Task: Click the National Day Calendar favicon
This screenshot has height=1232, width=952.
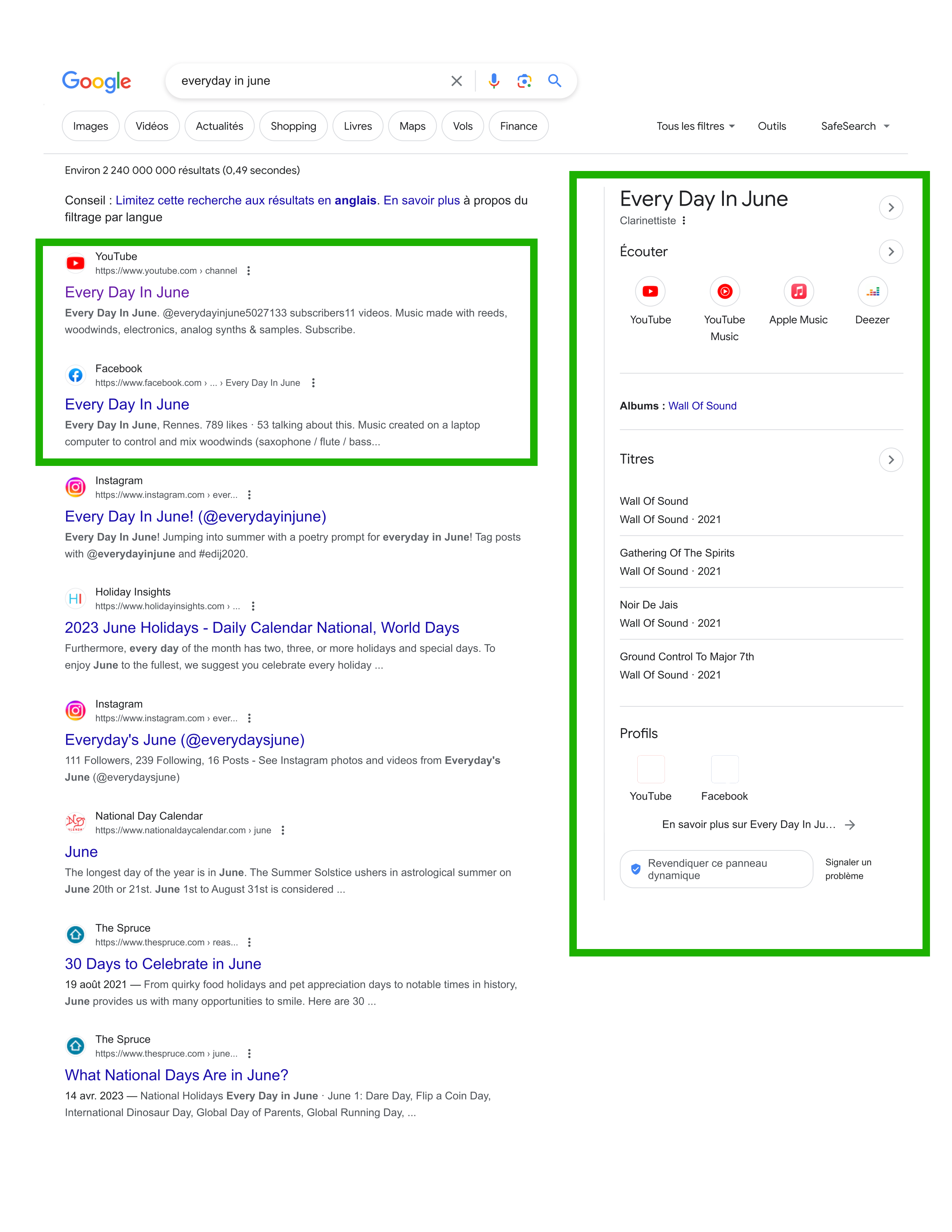Action: [x=75, y=822]
